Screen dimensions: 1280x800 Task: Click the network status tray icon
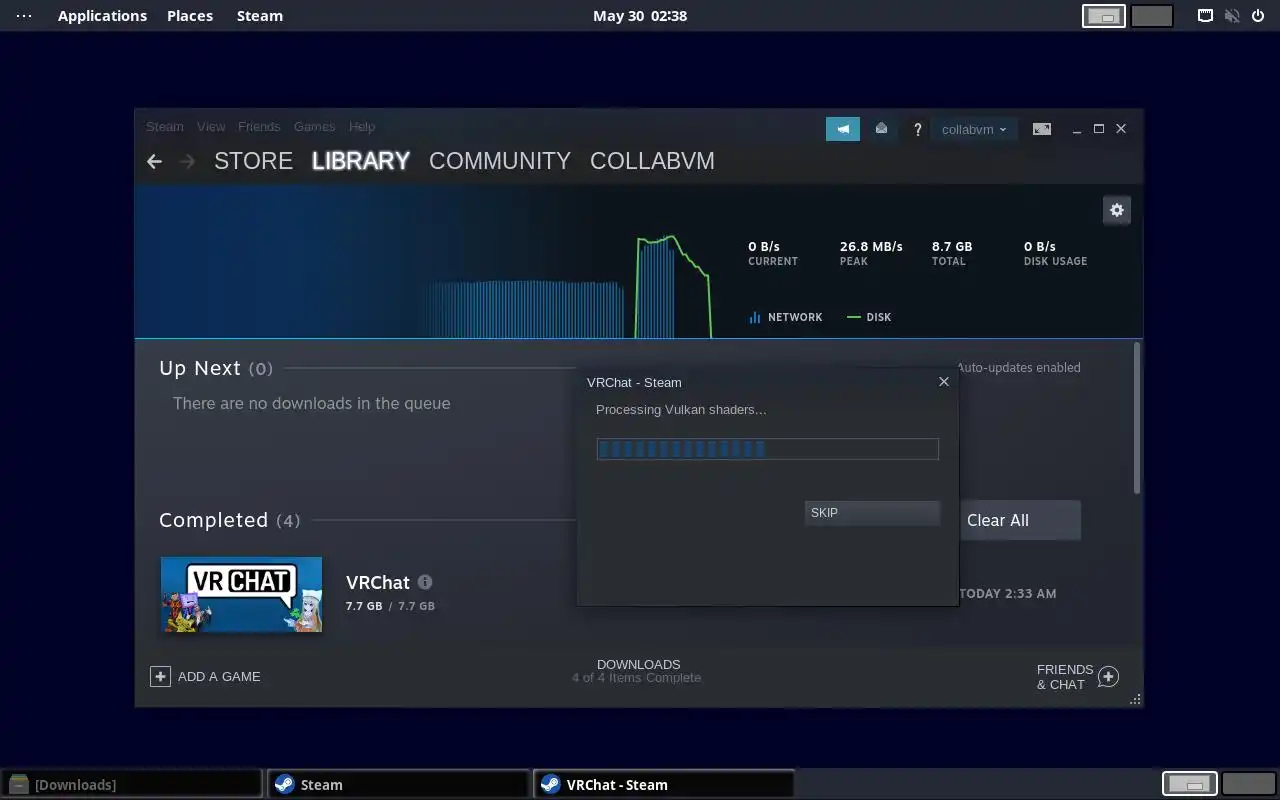click(x=1206, y=16)
